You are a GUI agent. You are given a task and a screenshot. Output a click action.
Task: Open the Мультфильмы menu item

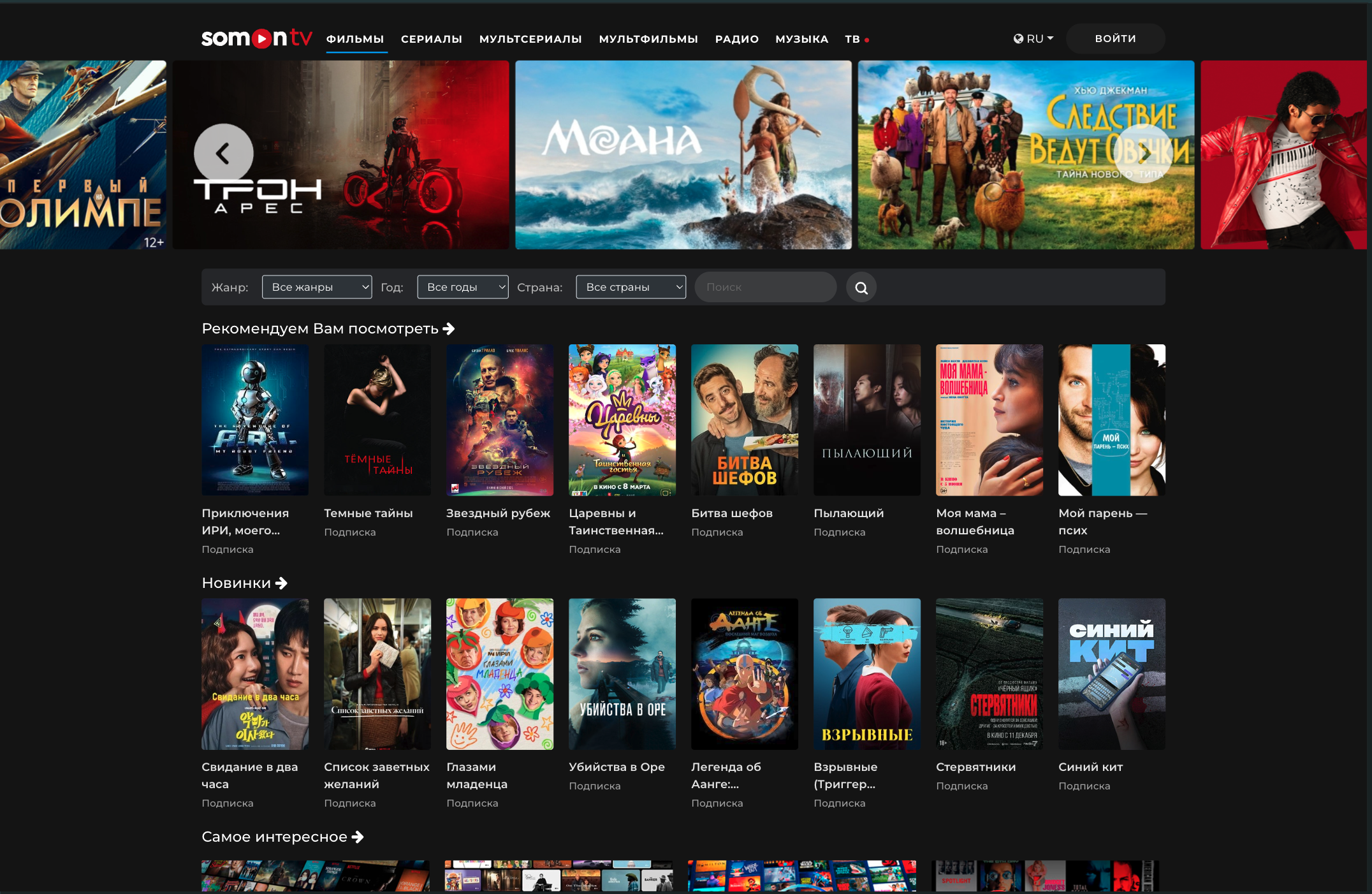click(x=648, y=39)
